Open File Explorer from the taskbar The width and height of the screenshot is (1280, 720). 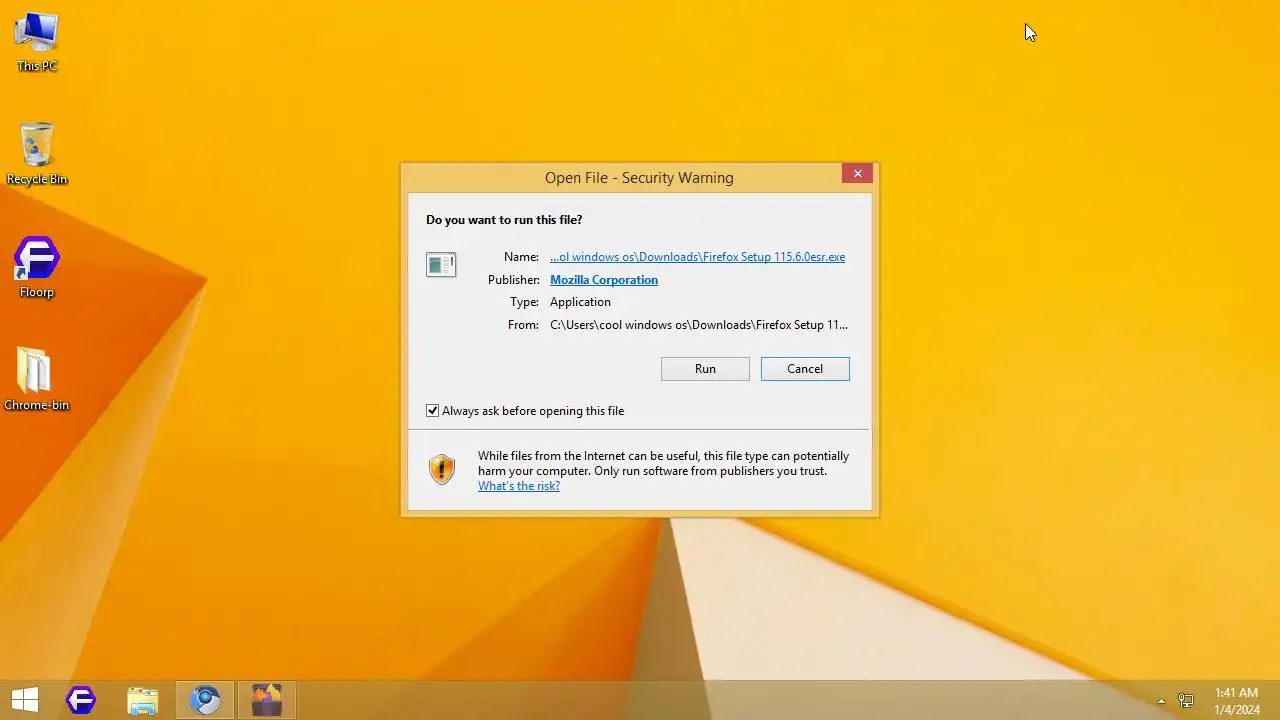[143, 700]
